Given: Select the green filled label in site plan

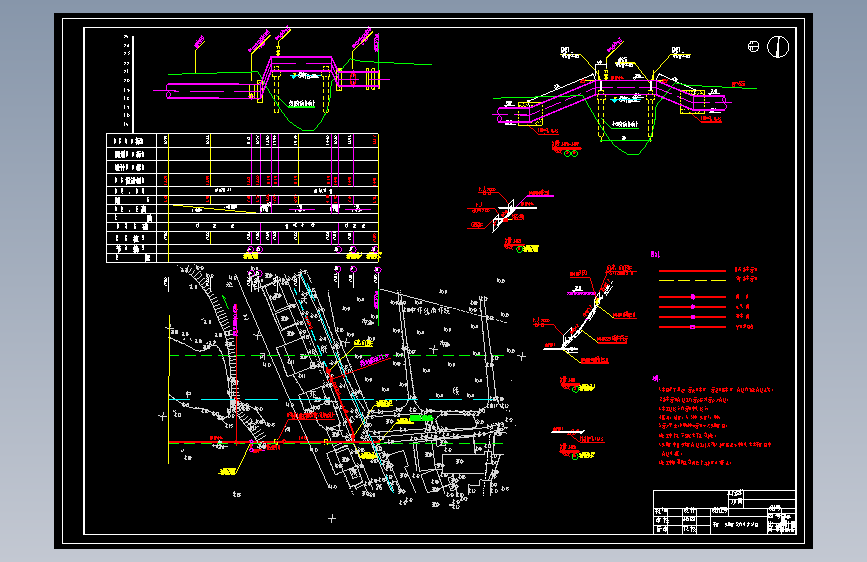Looking at the screenshot, I should point(421,419).
